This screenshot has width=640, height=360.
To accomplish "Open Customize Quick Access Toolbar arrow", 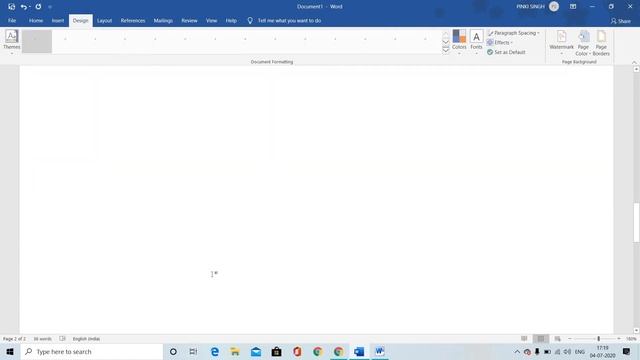I will pos(50,7).
